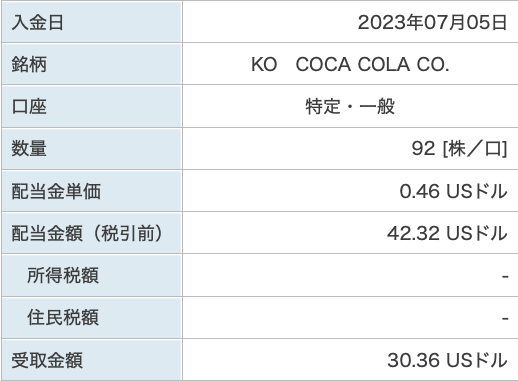
Task: Click the 配当金単価 label
Action: (56, 191)
